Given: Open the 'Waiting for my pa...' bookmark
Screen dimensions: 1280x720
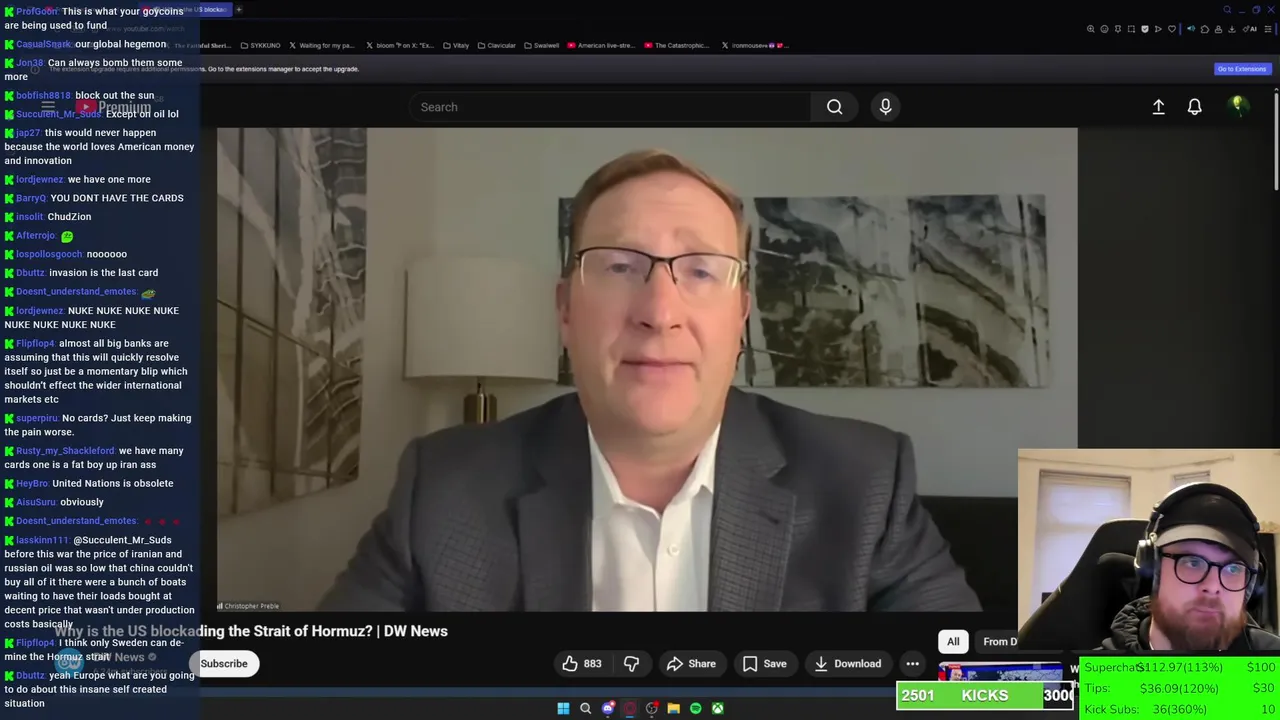Looking at the screenshot, I should coord(322,45).
